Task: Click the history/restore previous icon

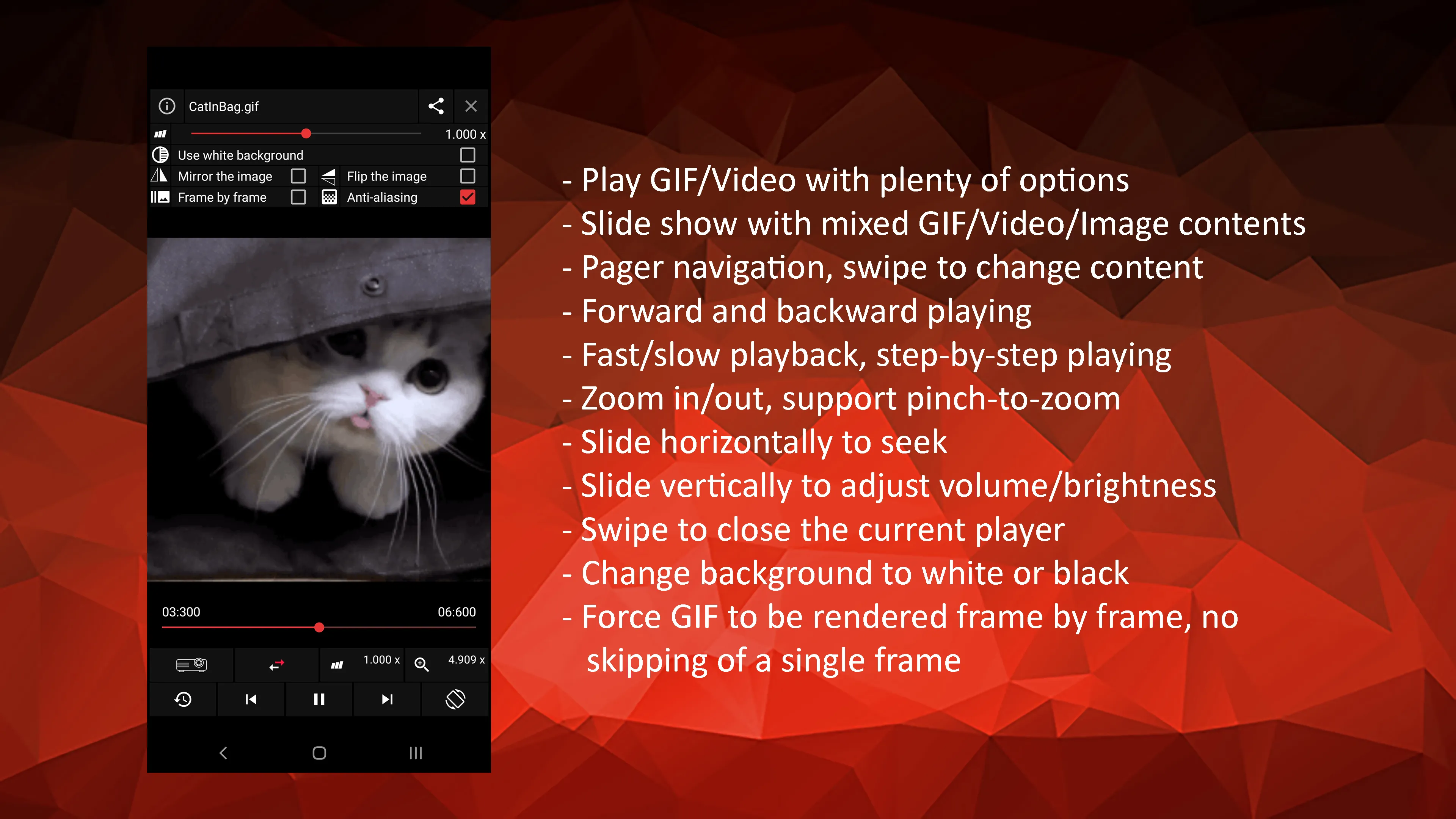Action: 184,699
